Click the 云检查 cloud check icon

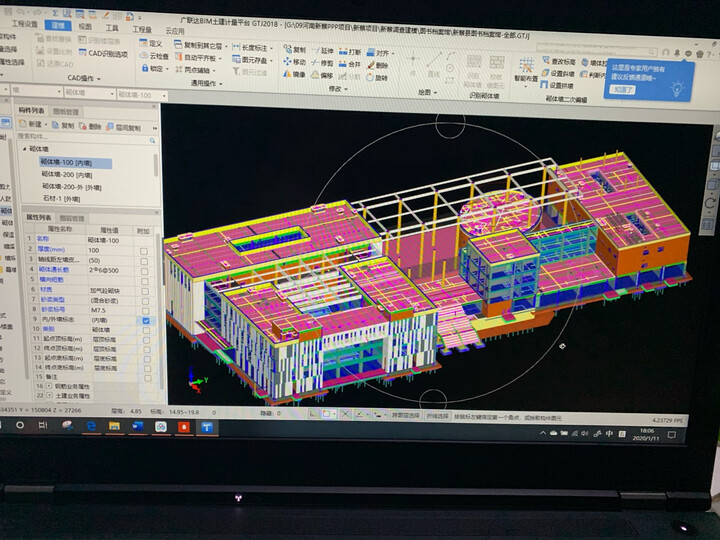(x=155, y=56)
